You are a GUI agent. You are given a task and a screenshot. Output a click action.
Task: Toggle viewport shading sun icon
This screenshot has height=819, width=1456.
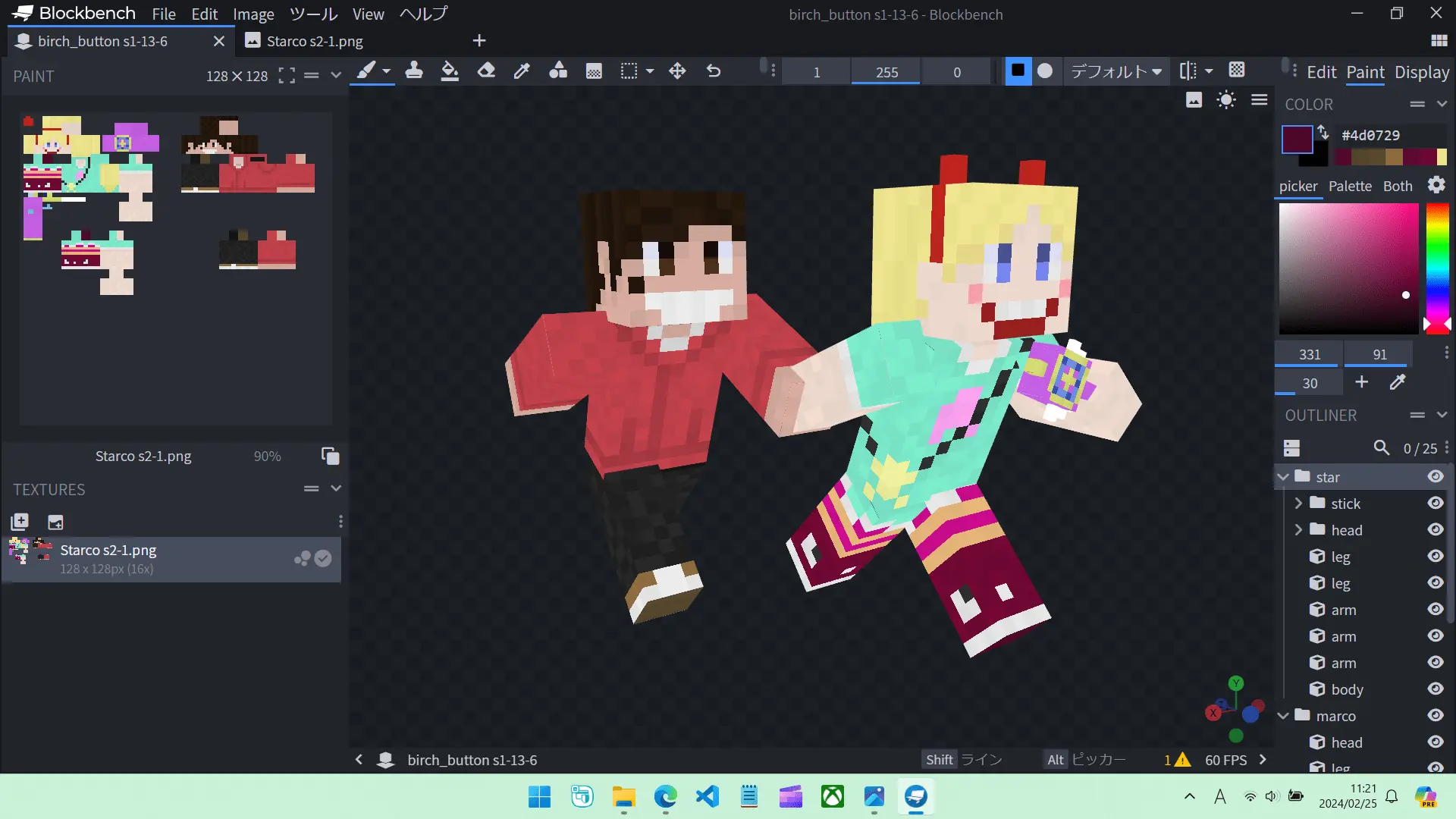tap(1226, 100)
